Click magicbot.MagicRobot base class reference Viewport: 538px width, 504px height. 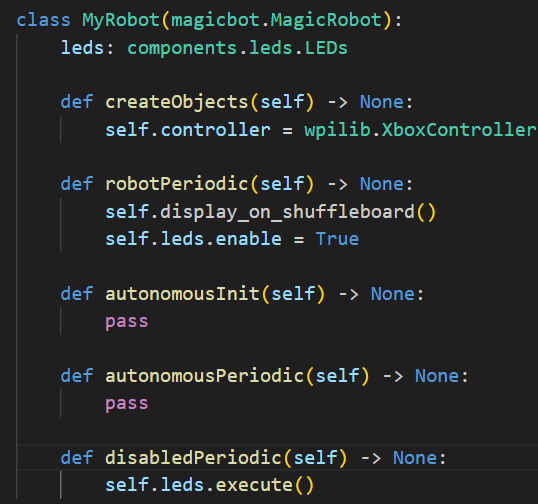click(276, 20)
